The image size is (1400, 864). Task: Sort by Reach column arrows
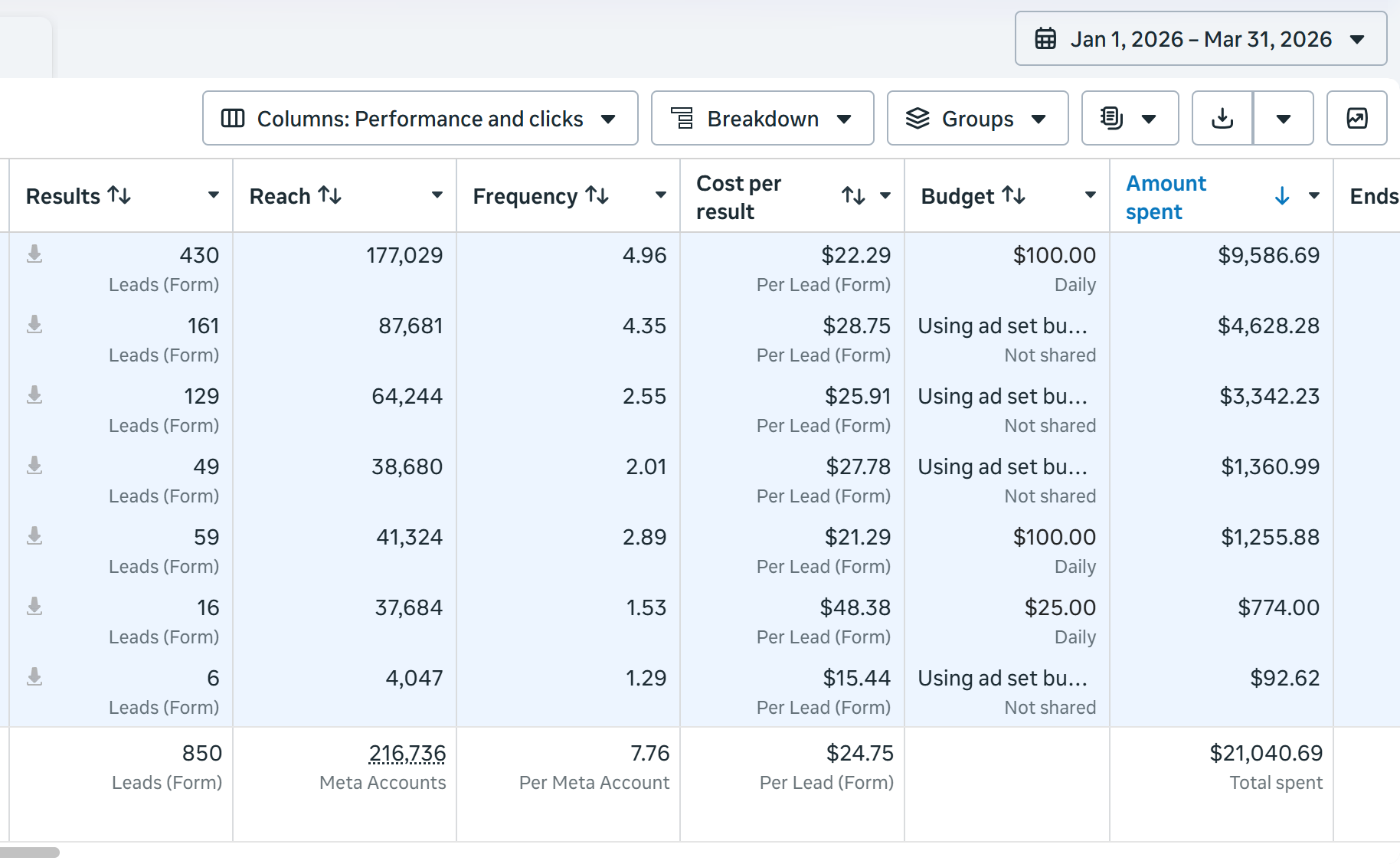[330, 195]
